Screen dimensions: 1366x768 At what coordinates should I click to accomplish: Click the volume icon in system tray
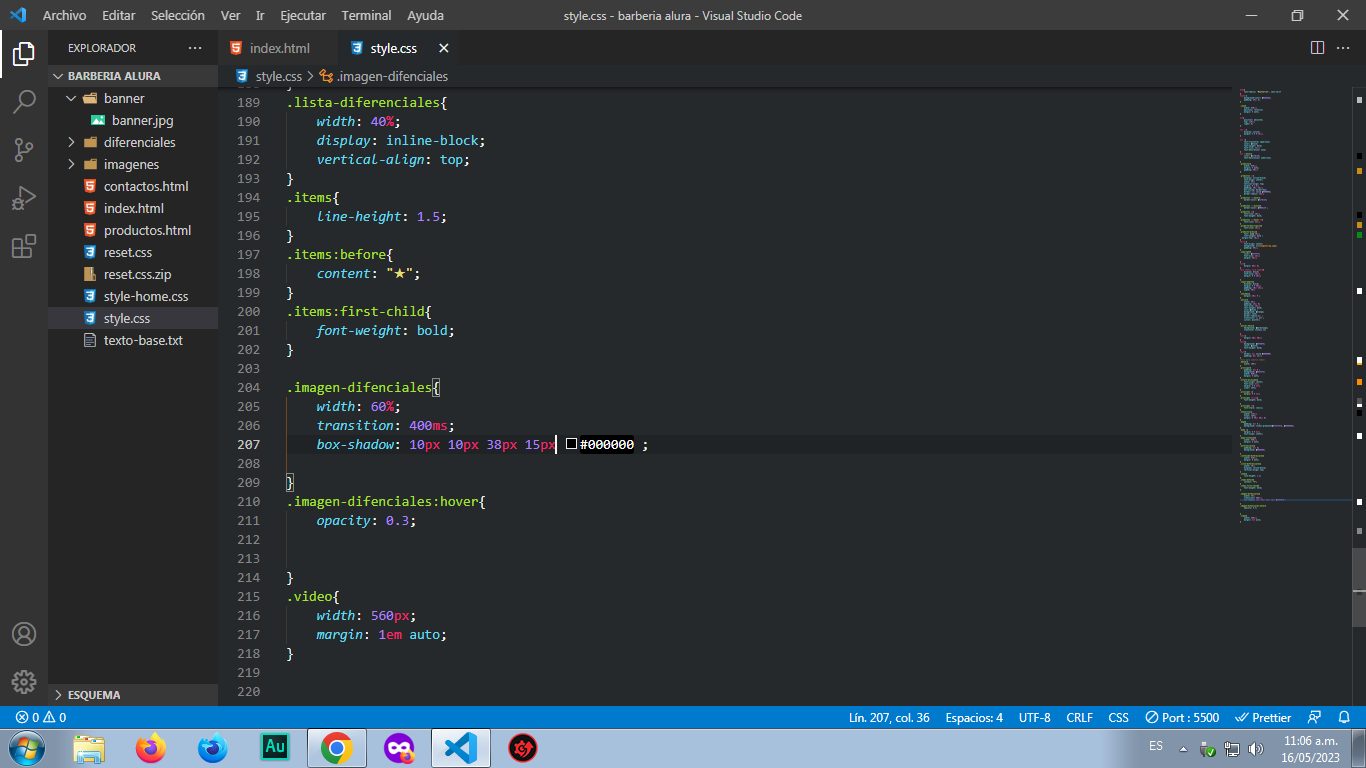pos(1256,749)
